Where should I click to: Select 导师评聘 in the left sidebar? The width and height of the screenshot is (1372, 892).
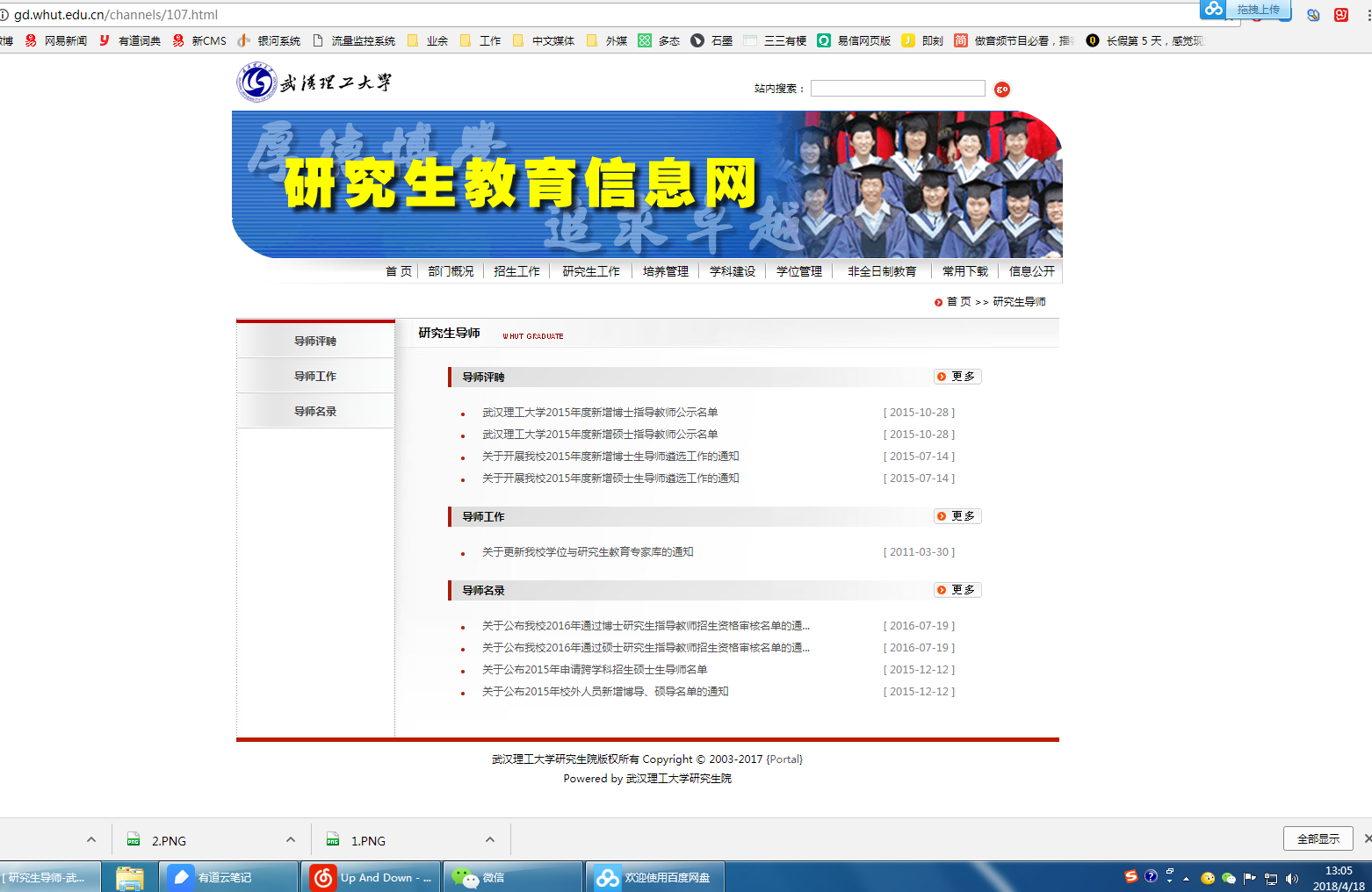coord(315,341)
